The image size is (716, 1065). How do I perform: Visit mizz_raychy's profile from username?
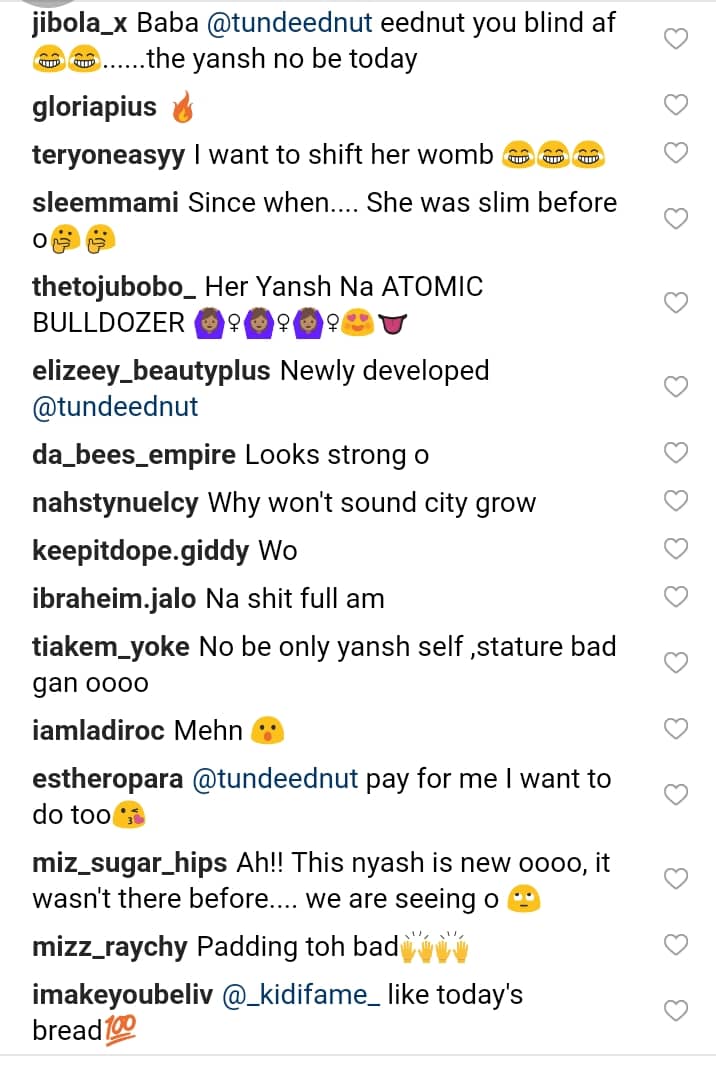(109, 945)
